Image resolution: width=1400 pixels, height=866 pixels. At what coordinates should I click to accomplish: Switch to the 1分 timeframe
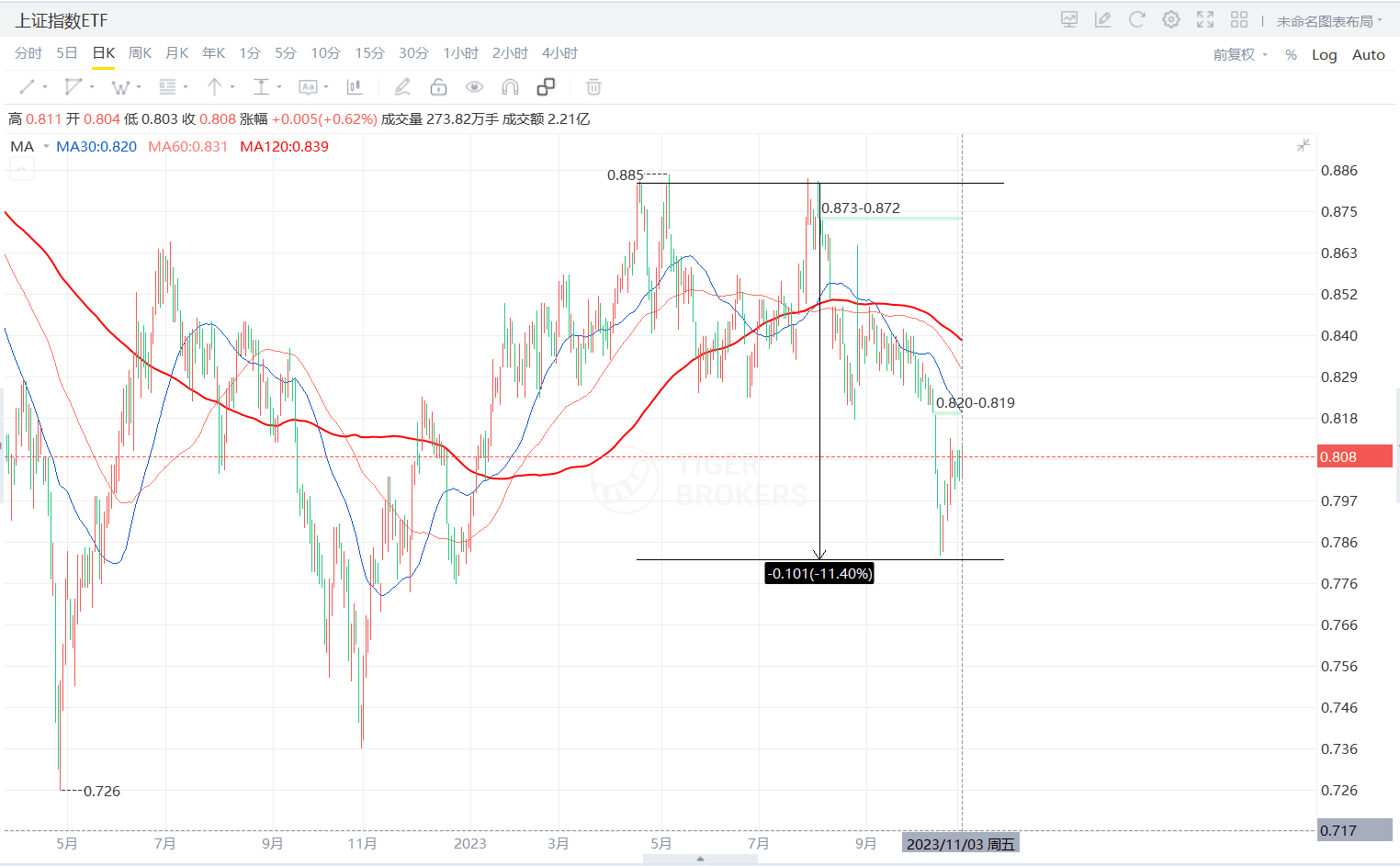(x=250, y=53)
